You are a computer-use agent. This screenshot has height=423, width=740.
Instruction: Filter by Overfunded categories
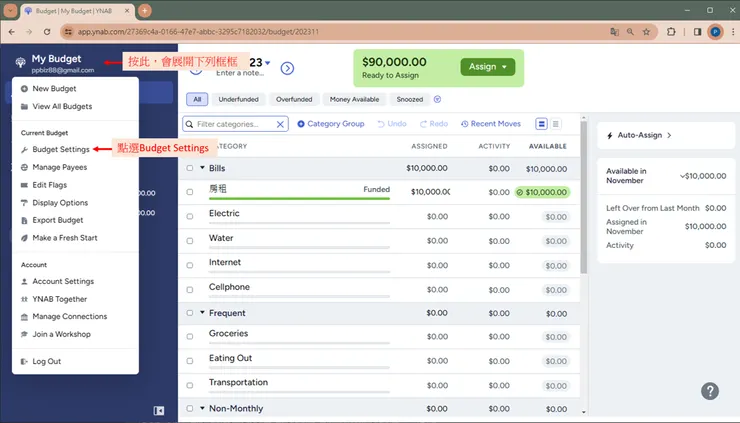(x=294, y=99)
